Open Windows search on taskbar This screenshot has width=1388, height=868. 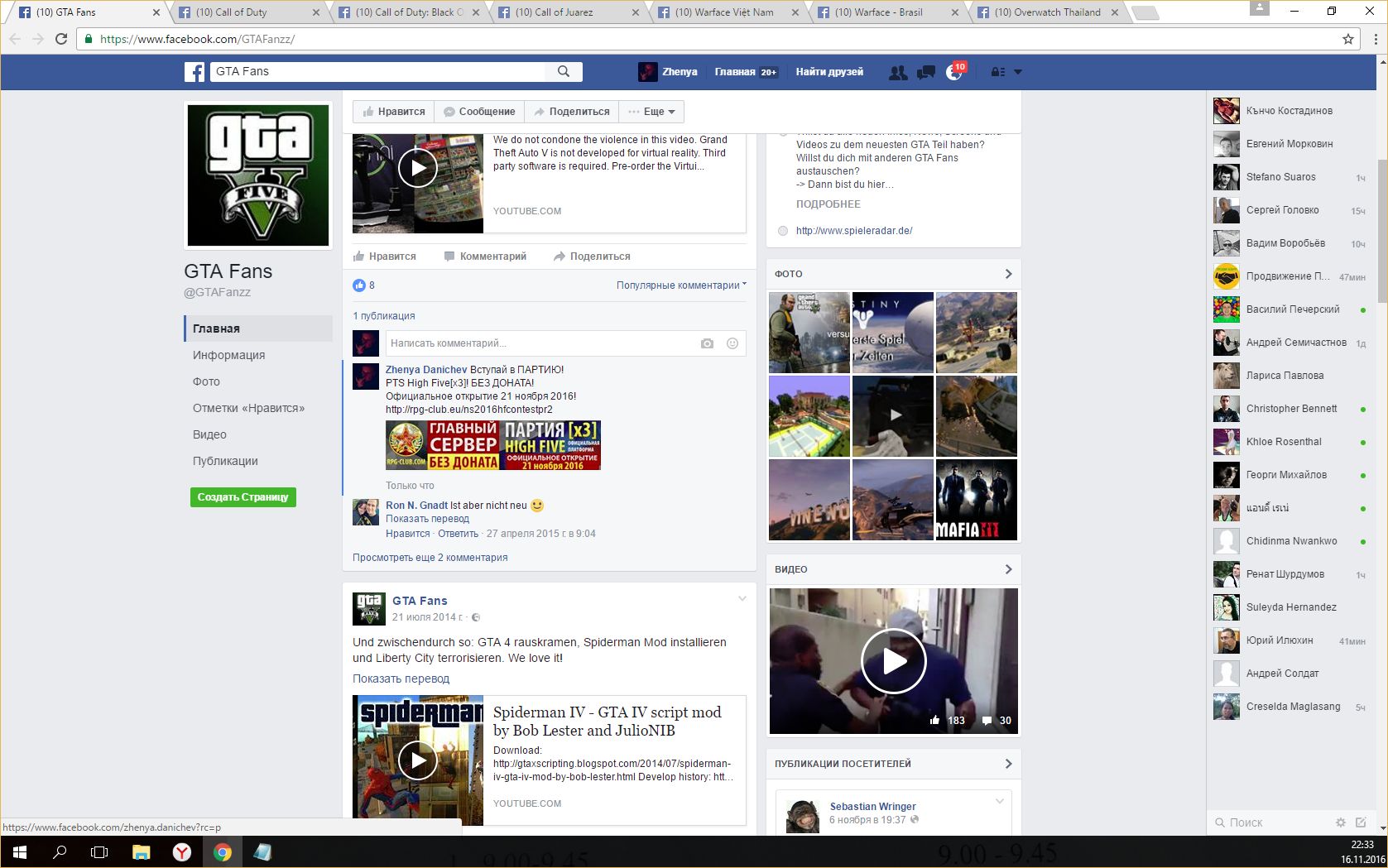click(x=60, y=852)
